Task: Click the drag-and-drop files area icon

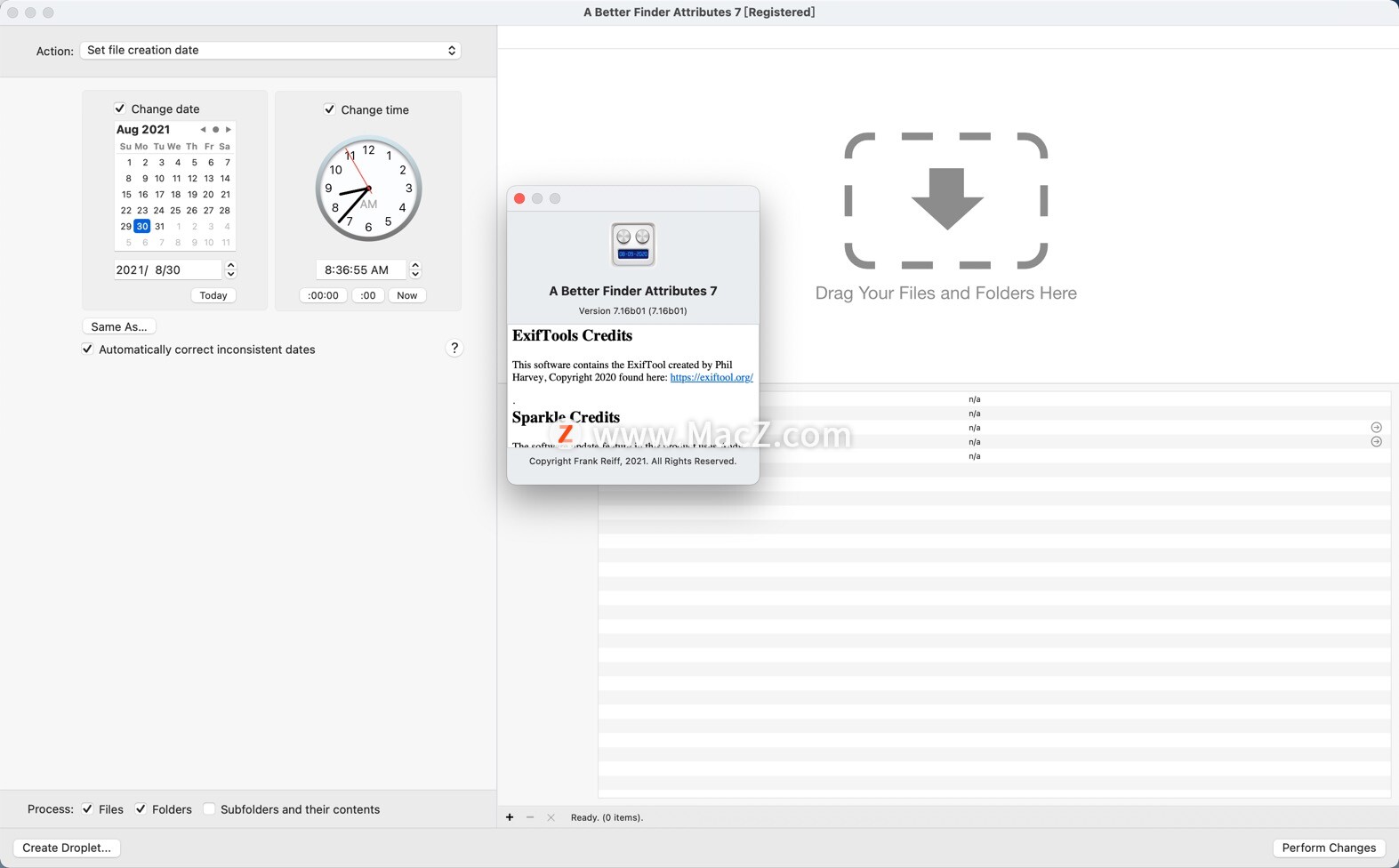Action: click(x=946, y=201)
